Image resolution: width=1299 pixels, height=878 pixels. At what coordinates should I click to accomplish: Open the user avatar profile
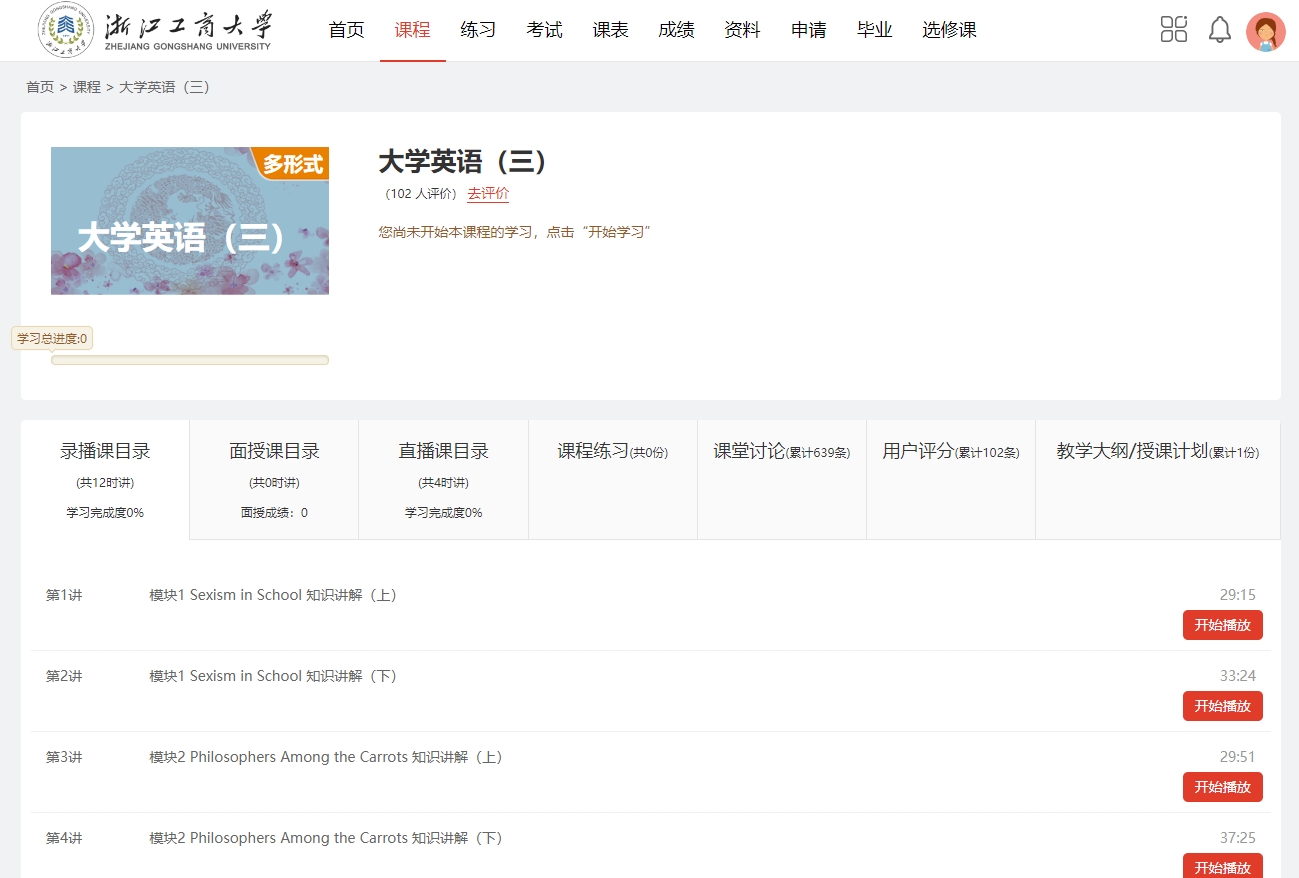(1265, 32)
